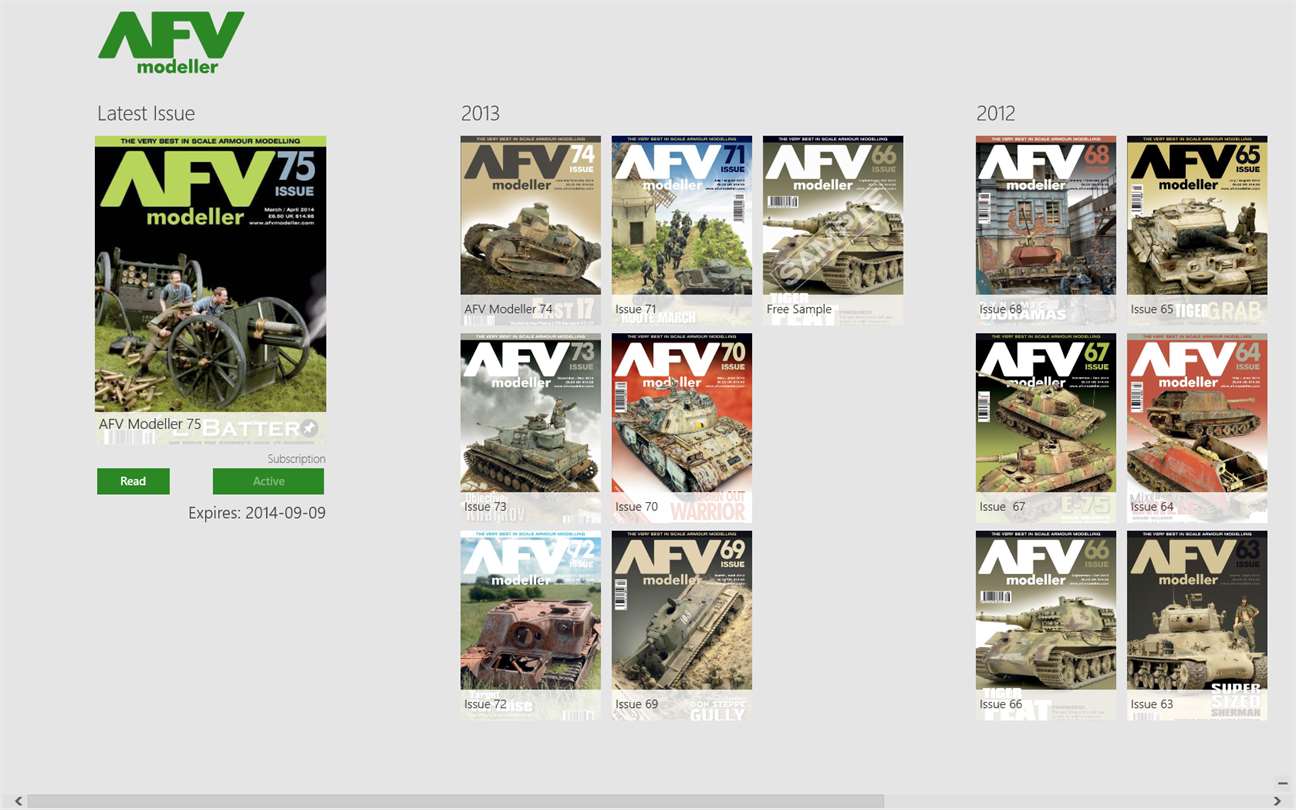This screenshot has width=1296, height=810.
Task: Open the Free Sample issue cover
Action: [833, 230]
